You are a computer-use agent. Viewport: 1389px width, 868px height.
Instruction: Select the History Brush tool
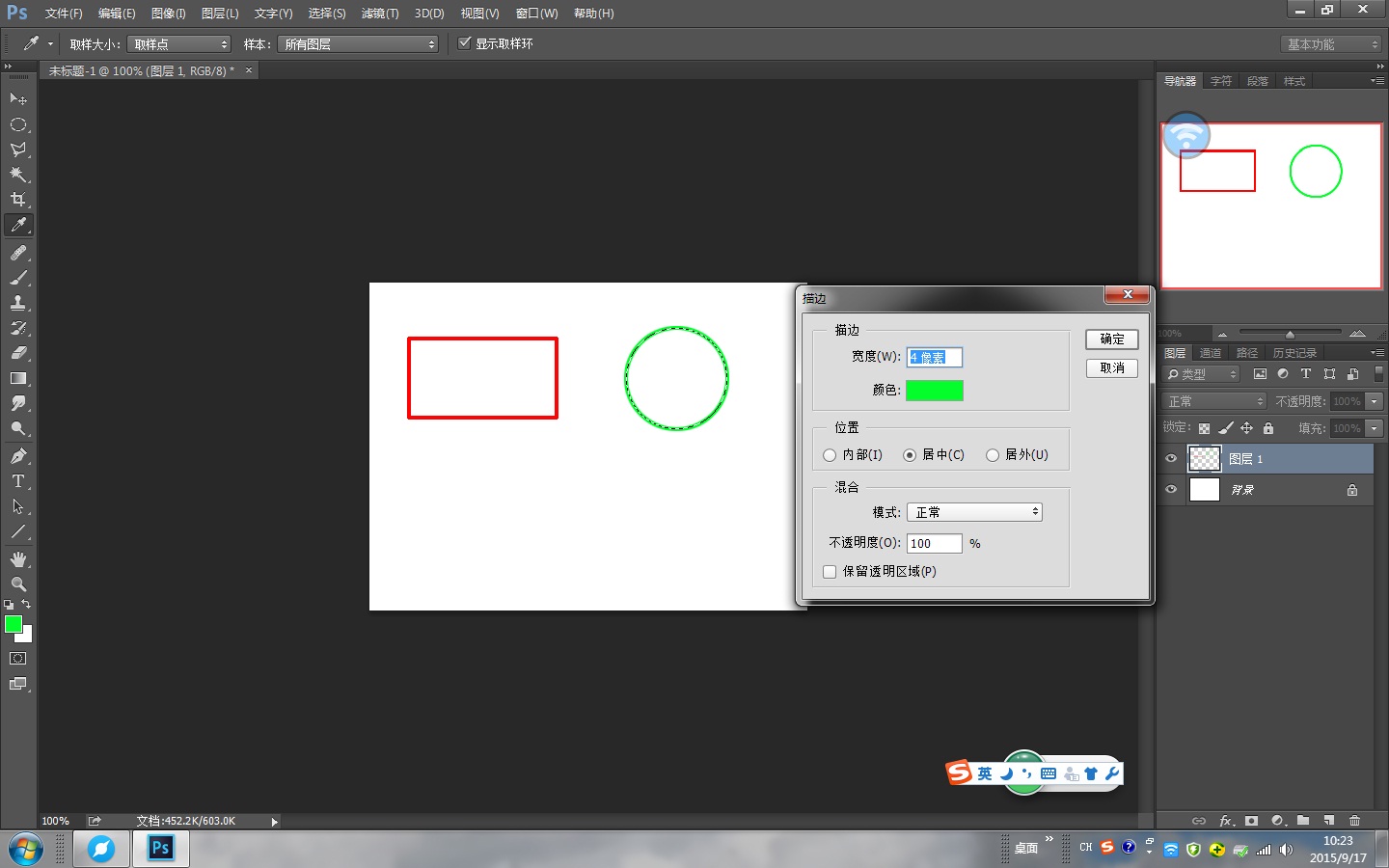[18, 328]
